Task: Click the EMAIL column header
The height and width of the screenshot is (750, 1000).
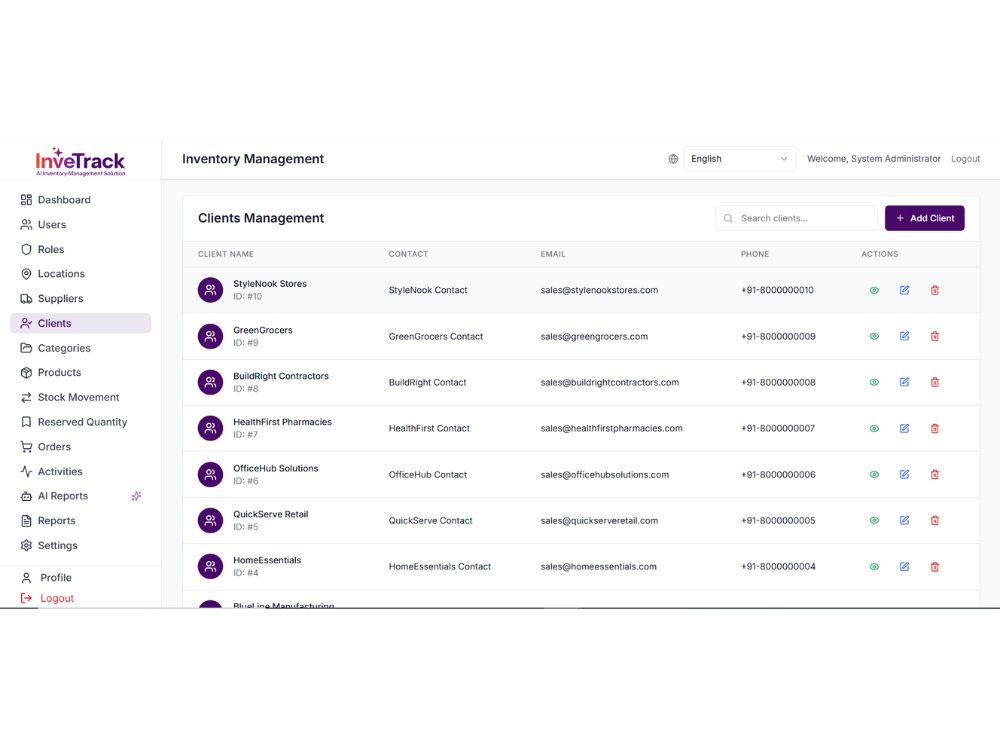Action: click(x=553, y=254)
